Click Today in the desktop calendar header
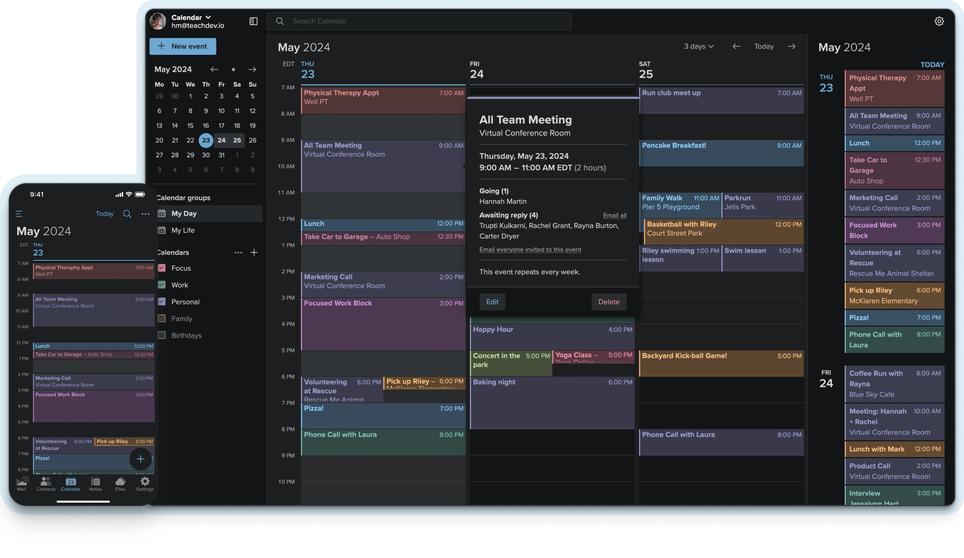964x558 pixels. tap(764, 46)
